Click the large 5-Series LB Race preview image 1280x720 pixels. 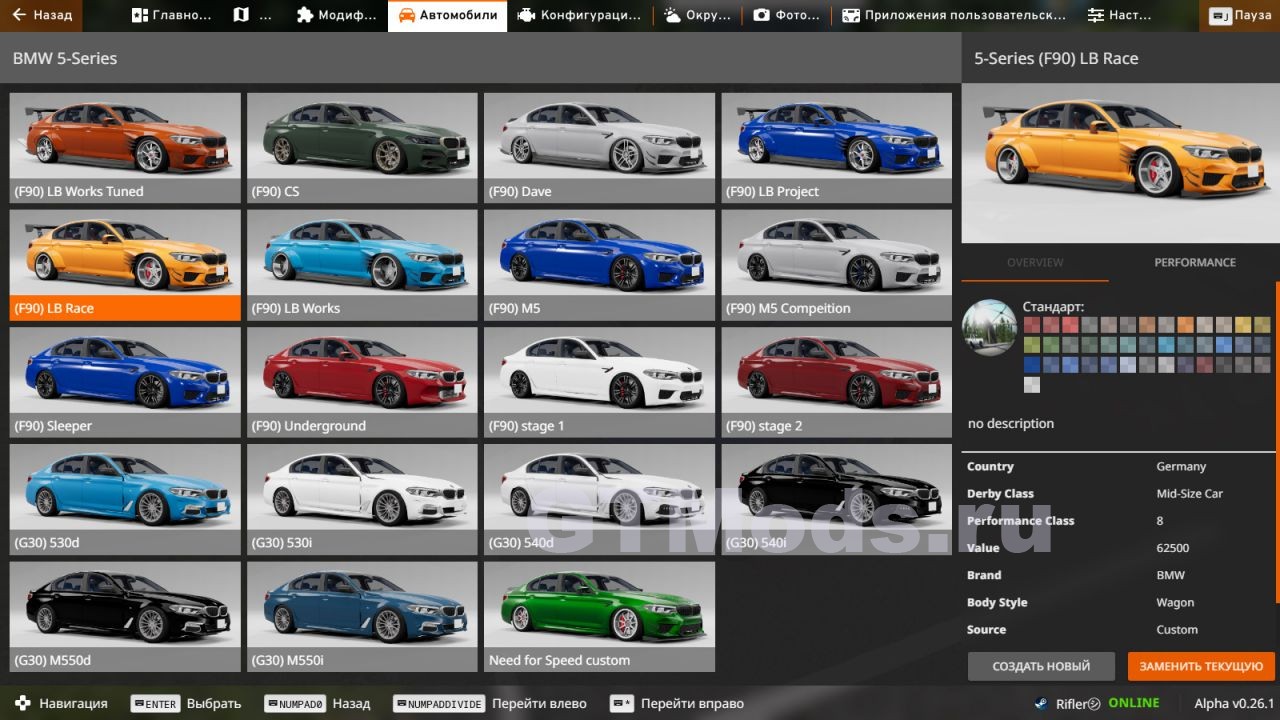(1120, 163)
